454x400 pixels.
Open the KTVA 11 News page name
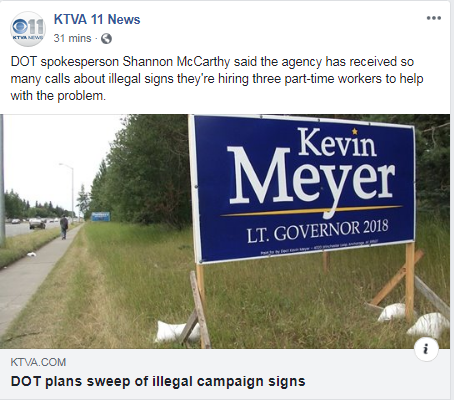point(97,19)
